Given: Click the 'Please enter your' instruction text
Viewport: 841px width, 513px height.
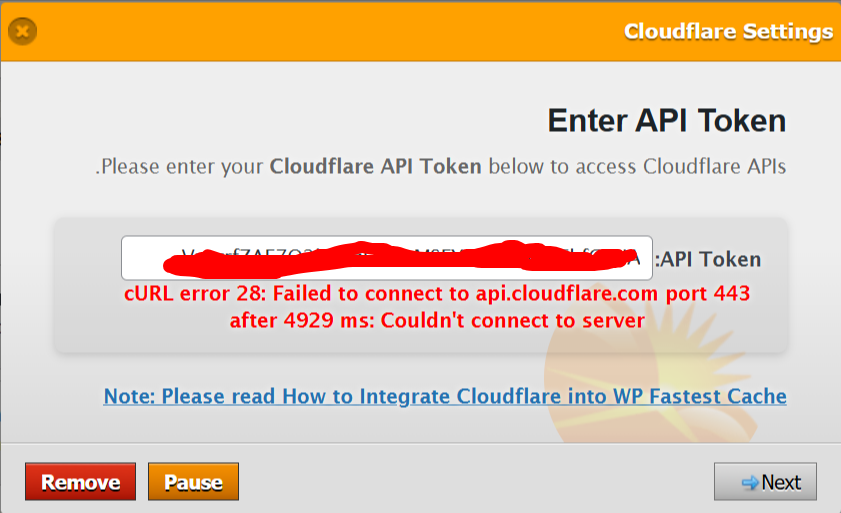Looking at the screenshot, I should tap(182, 166).
